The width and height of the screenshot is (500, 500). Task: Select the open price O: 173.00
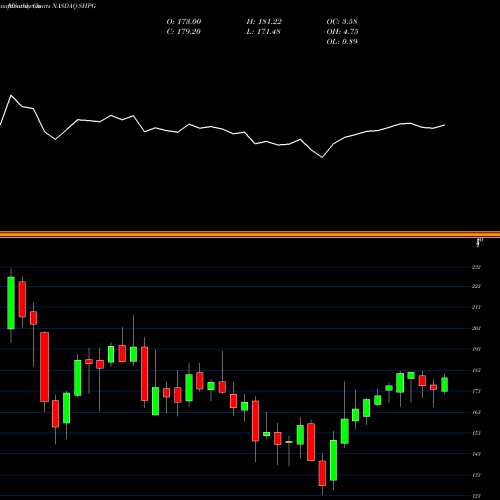point(184,22)
